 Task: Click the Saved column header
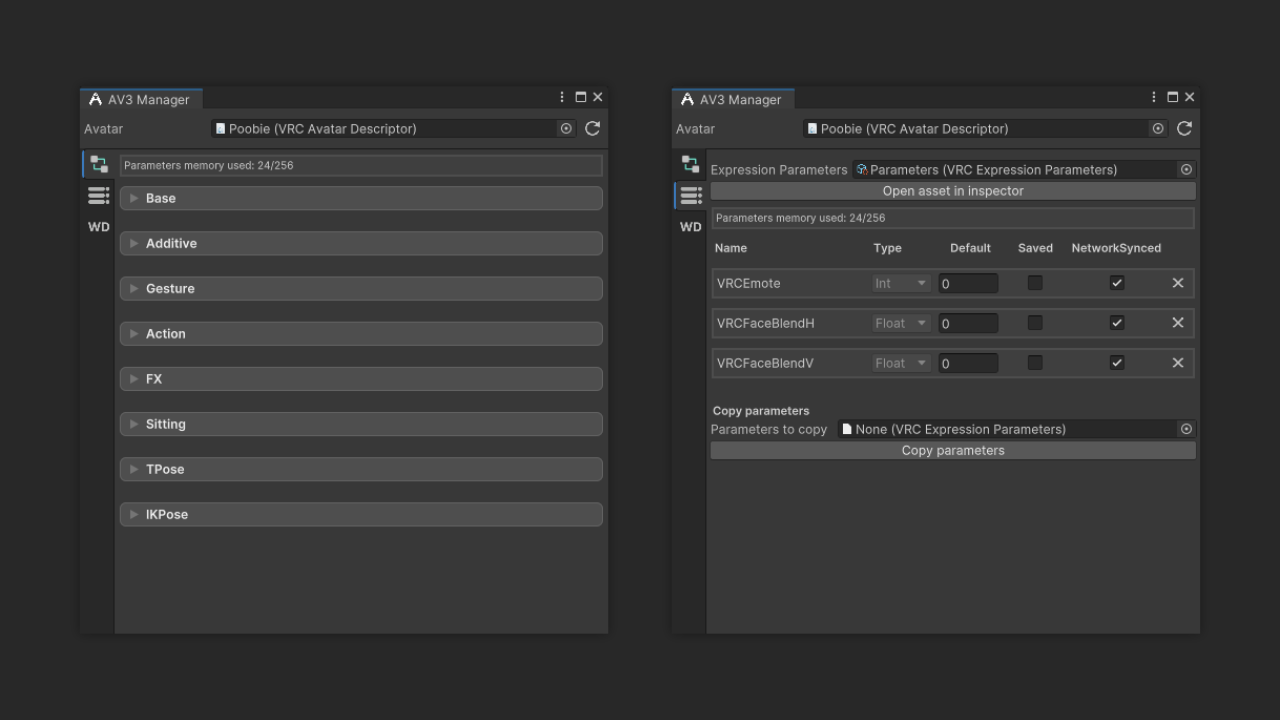coord(1035,248)
